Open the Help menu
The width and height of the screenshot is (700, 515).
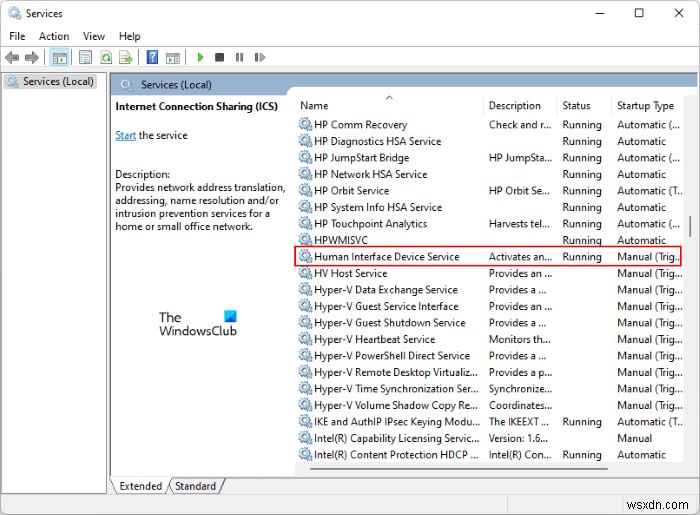point(129,36)
